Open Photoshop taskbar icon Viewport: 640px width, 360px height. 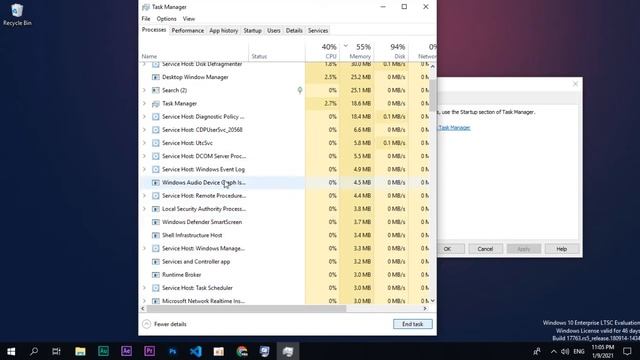[x=172, y=351]
